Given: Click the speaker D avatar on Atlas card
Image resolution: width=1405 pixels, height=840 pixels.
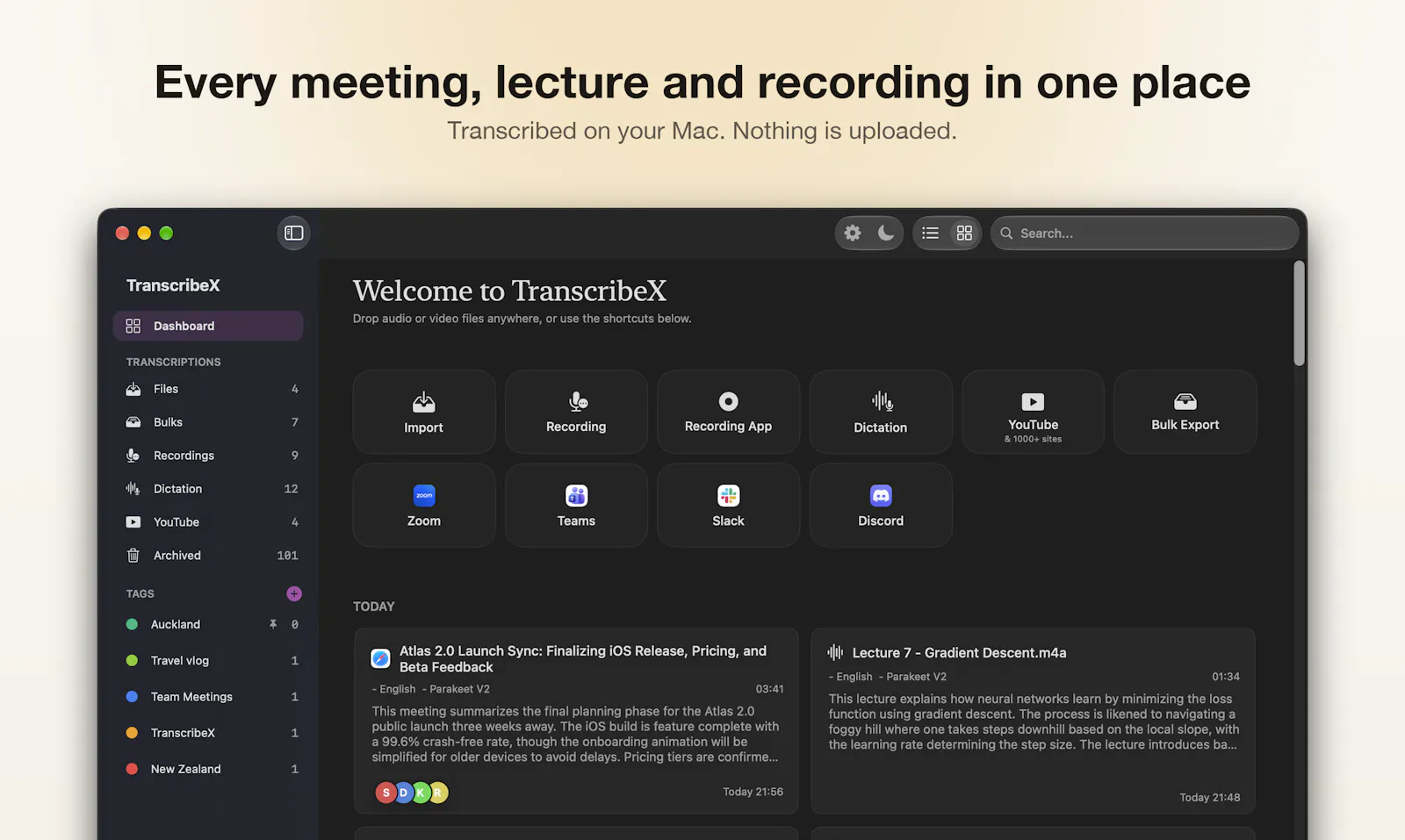Looking at the screenshot, I should 403,793.
